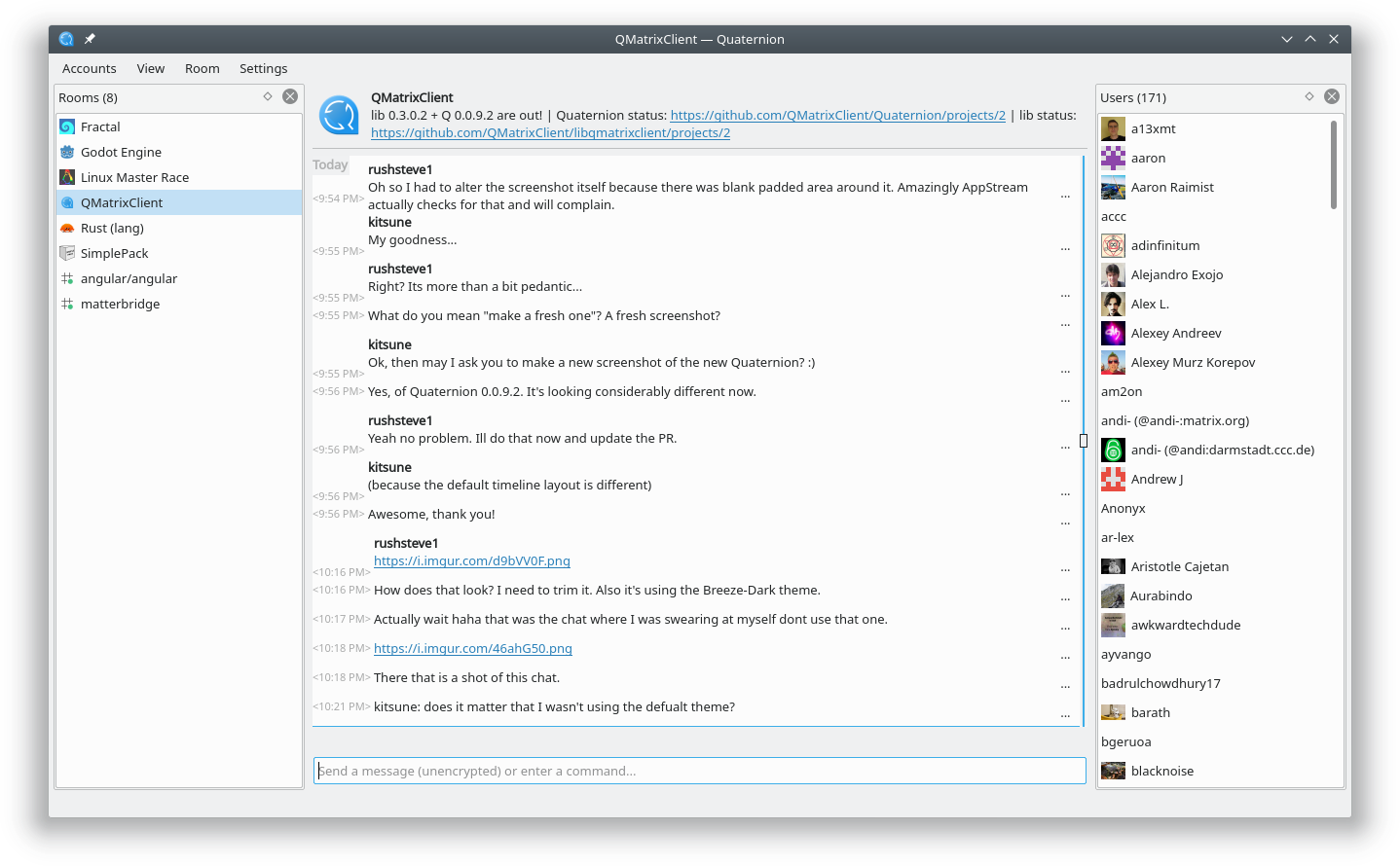
Task: Open options for 'kitsune: does it matter' message
Action: click(1065, 716)
